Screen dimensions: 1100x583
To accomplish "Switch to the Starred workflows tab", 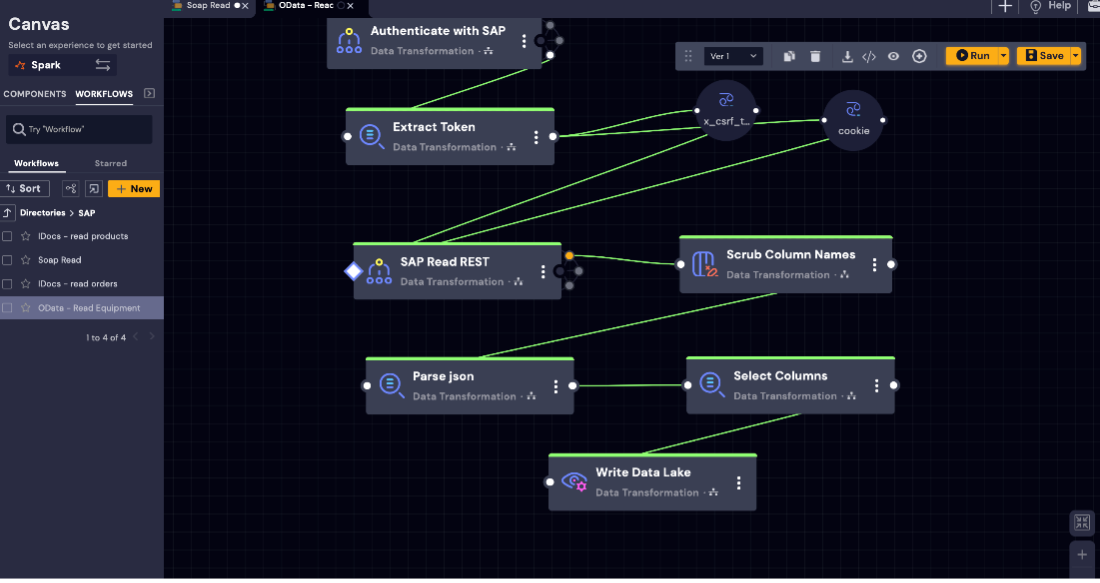I will coord(110,163).
